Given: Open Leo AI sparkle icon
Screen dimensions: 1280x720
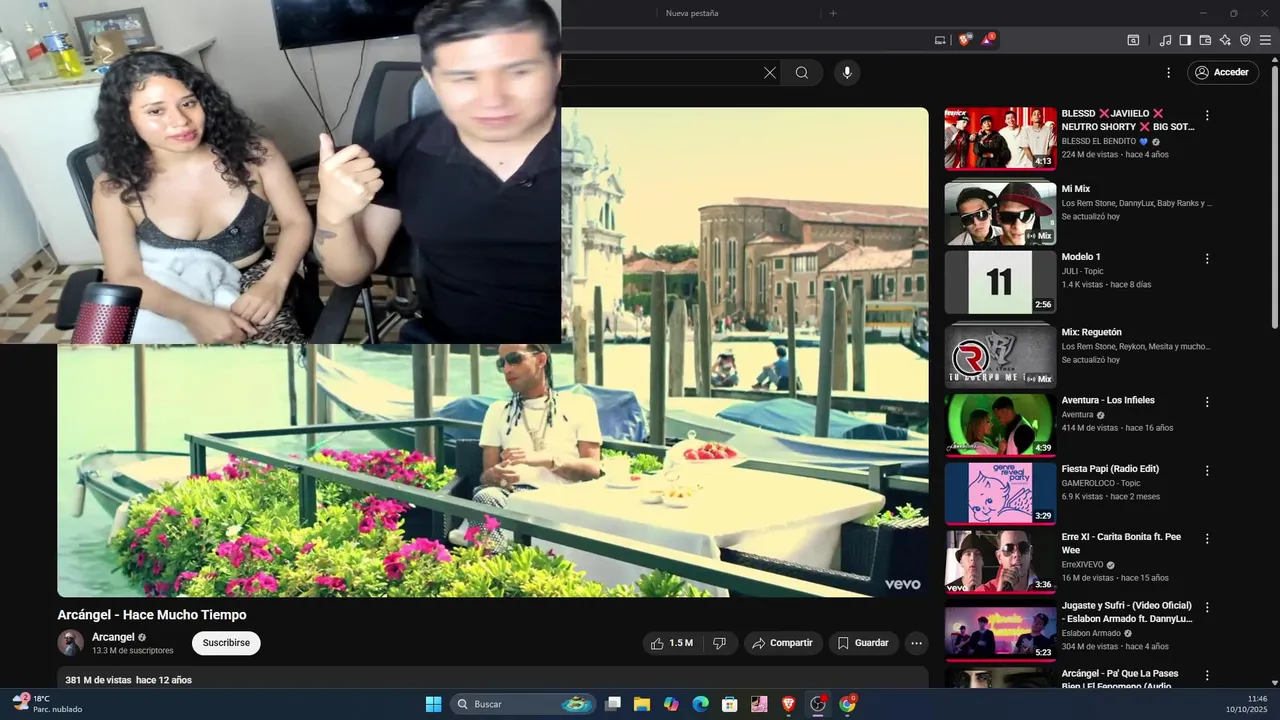Looking at the screenshot, I should [x=1225, y=40].
